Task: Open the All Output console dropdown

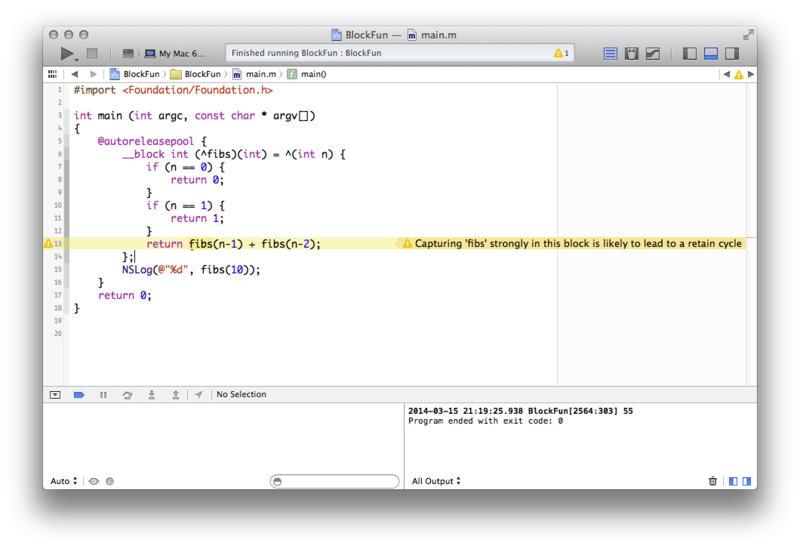Action: coord(436,481)
